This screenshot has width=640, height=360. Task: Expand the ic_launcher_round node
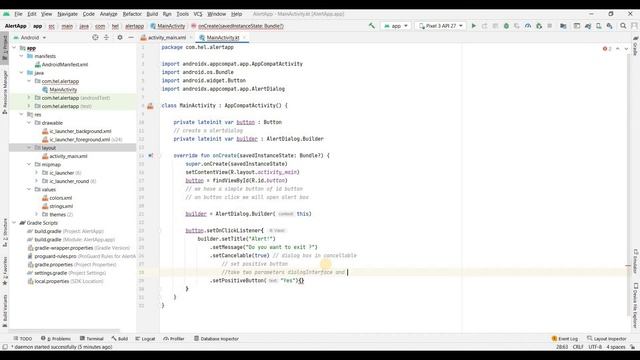click(36, 181)
